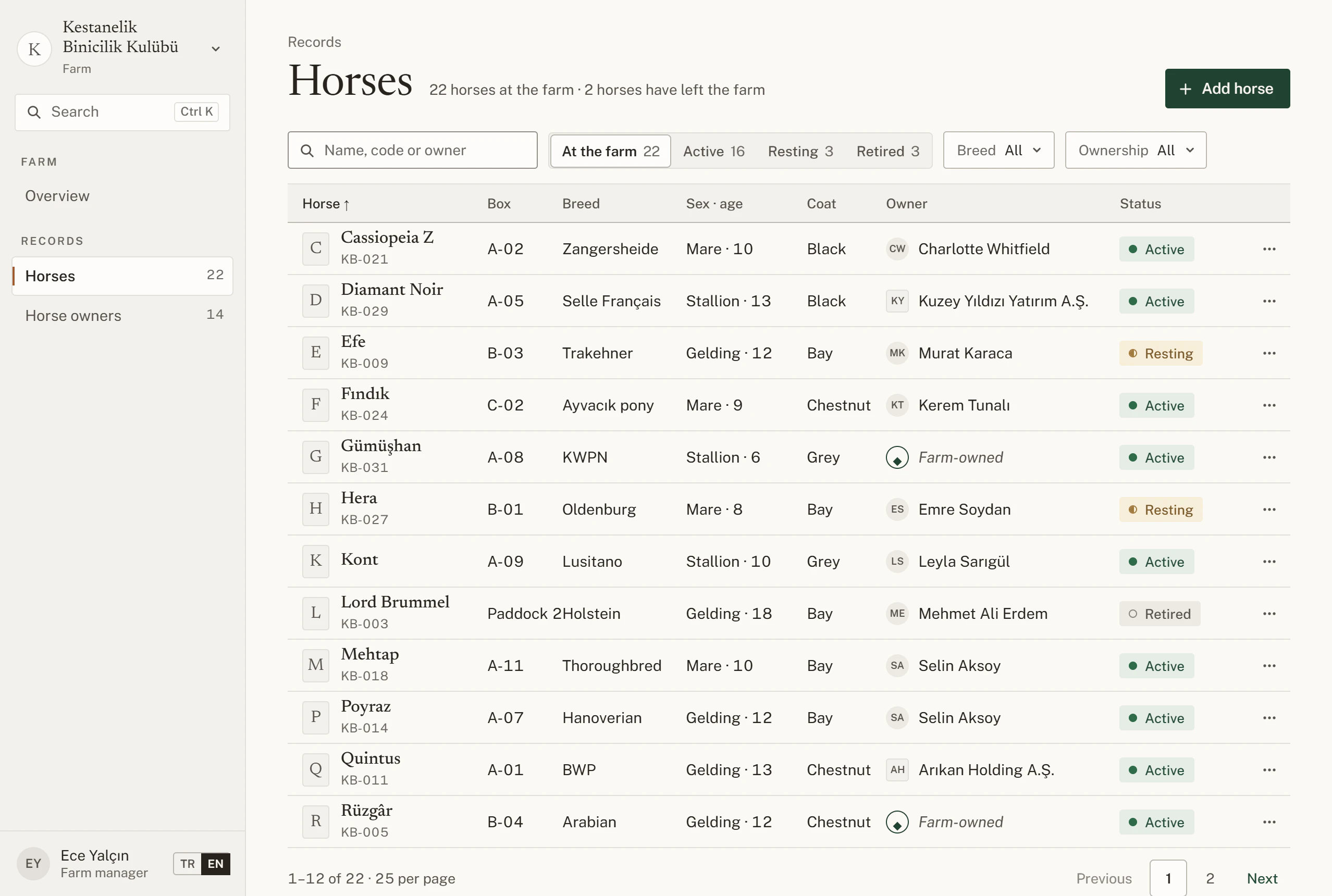Open Horse owners in the sidebar
This screenshot has width=1332, height=896.
coord(122,316)
